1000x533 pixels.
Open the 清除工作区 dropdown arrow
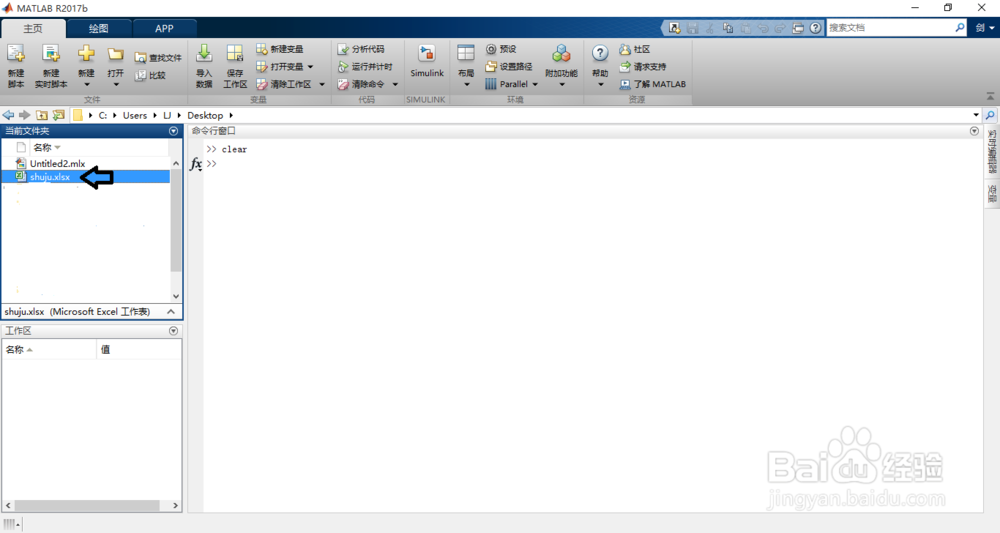(x=321, y=84)
